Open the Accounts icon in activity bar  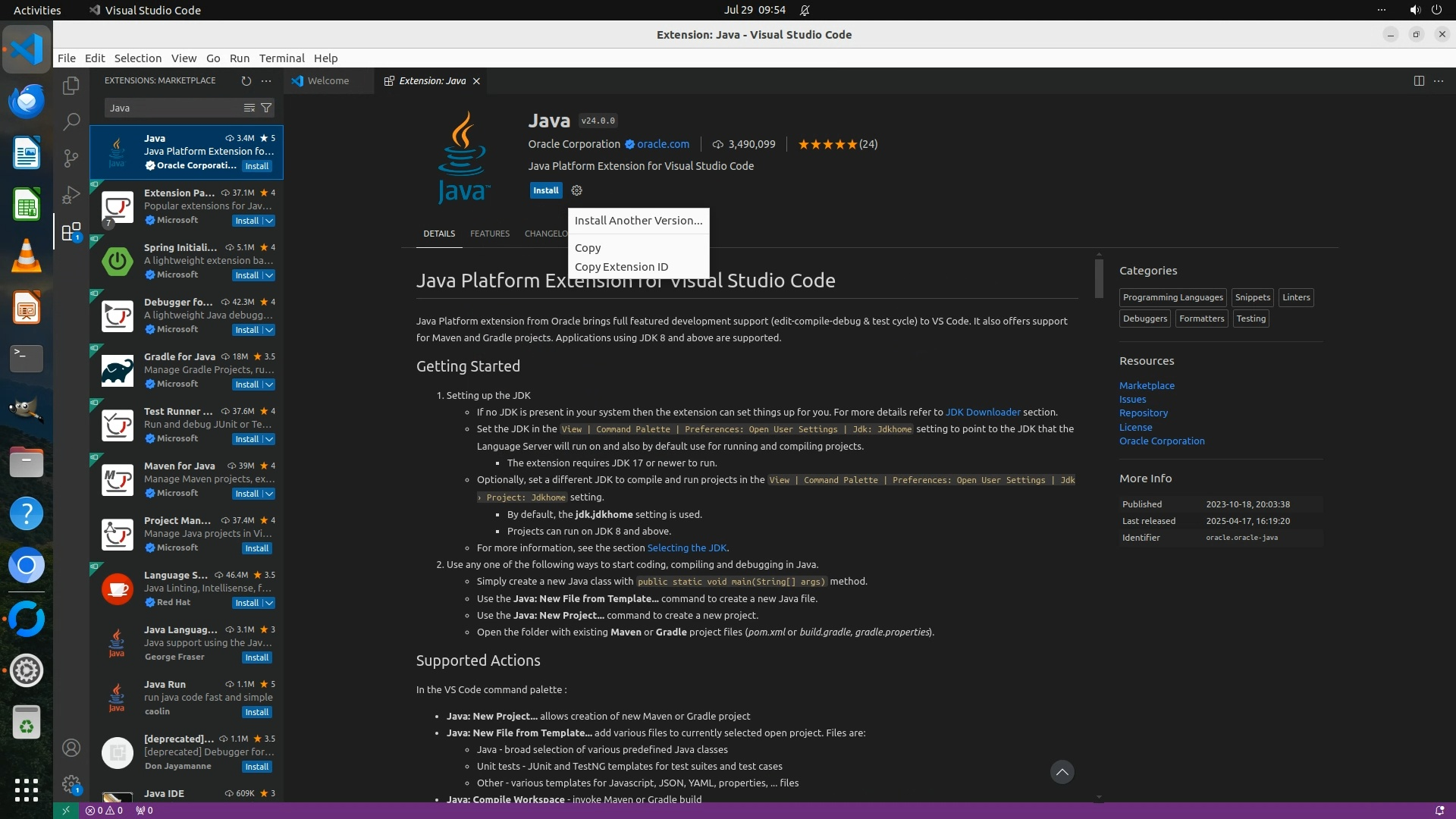coord(71,748)
